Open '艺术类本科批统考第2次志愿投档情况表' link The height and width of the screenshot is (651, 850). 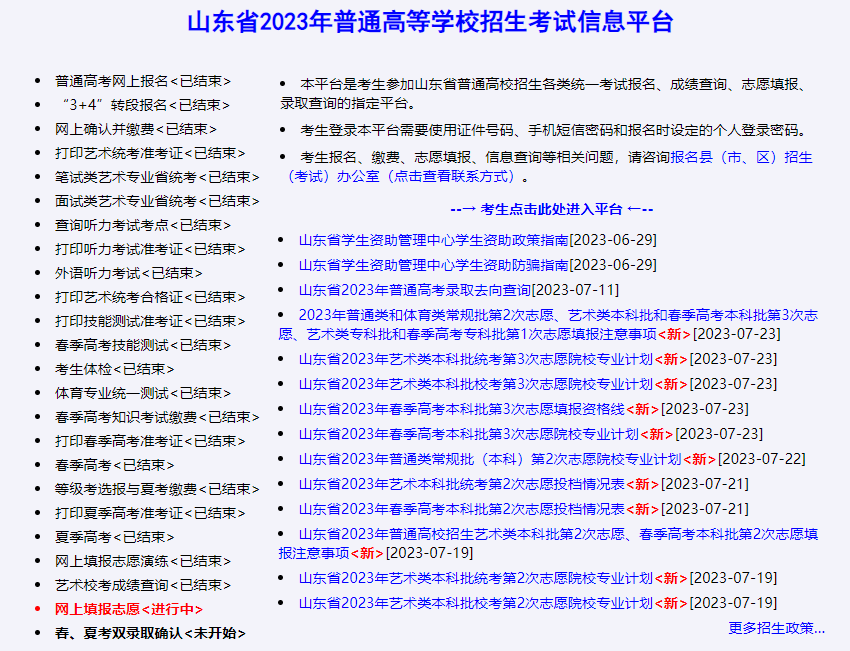click(462, 484)
